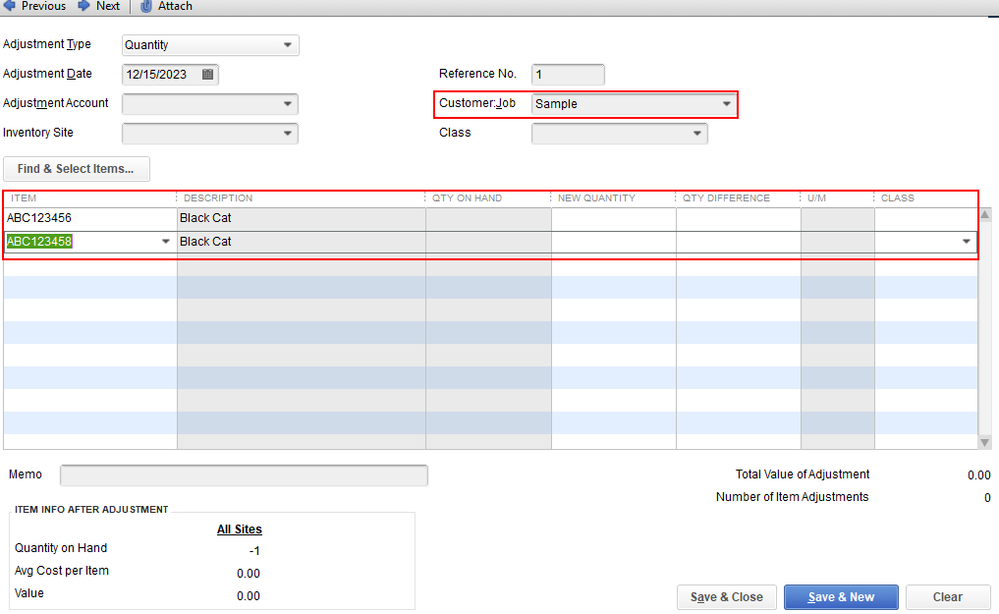
Task: Click the Clear button
Action: [947, 597]
